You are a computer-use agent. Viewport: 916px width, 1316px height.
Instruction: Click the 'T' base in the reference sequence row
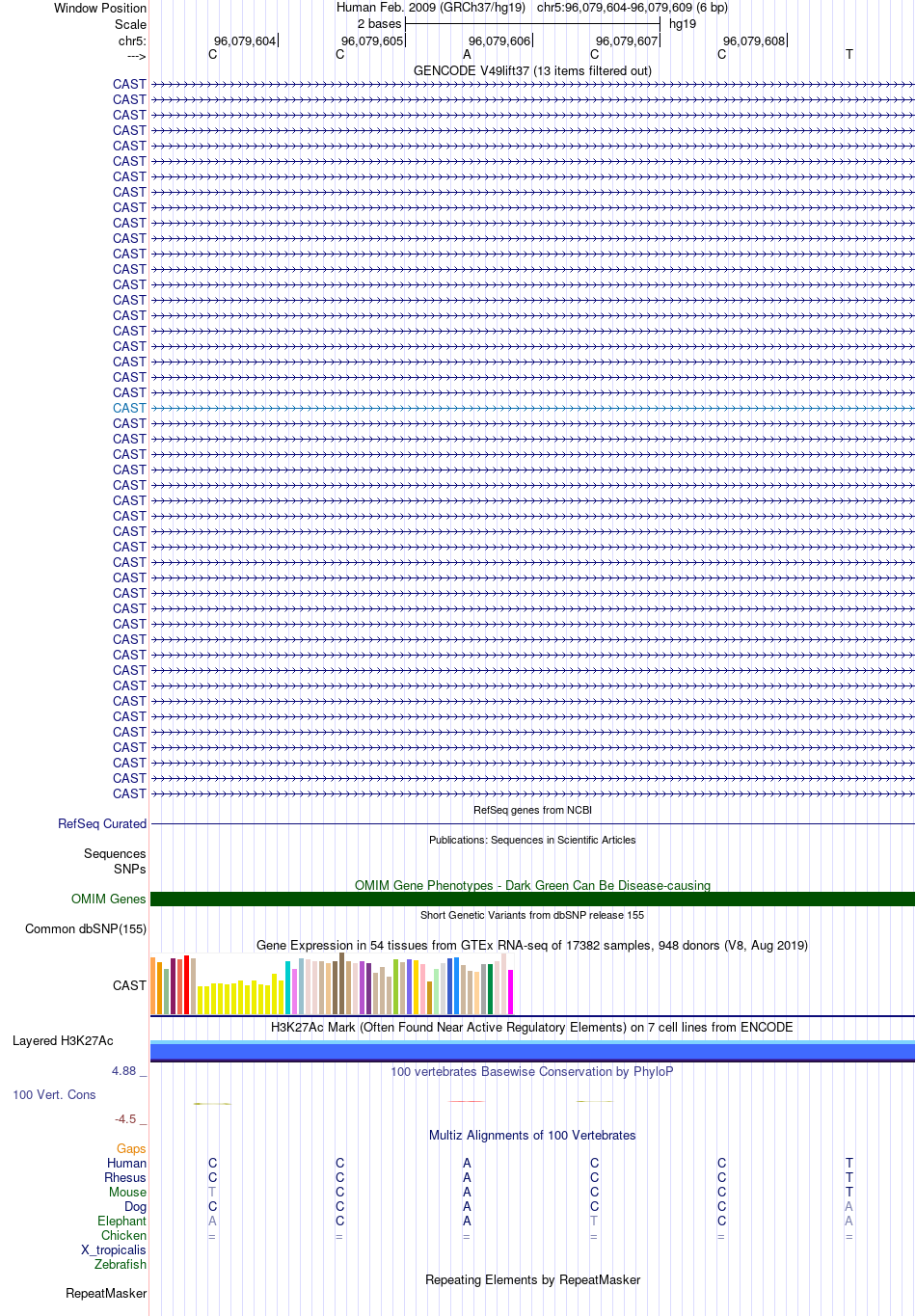849,55
